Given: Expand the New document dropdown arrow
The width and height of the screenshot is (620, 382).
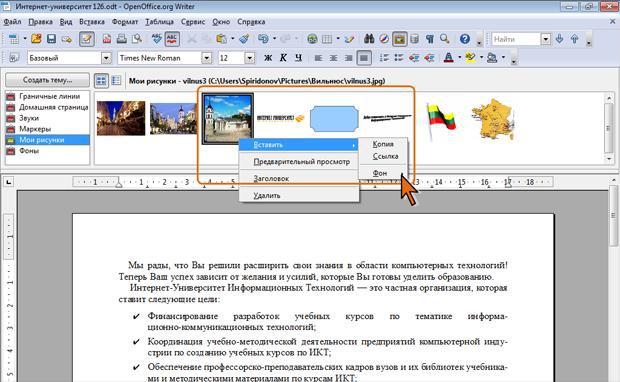Looking at the screenshot, I should 25,39.
